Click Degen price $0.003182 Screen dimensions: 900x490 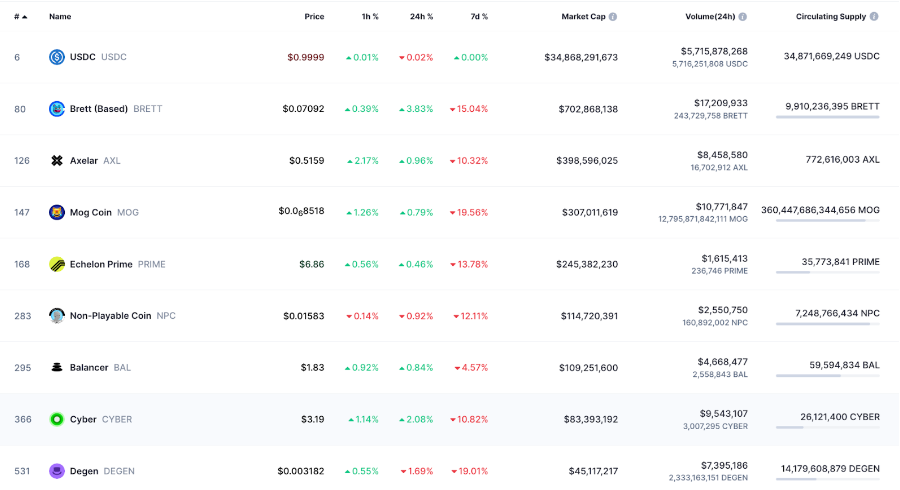(x=301, y=471)
